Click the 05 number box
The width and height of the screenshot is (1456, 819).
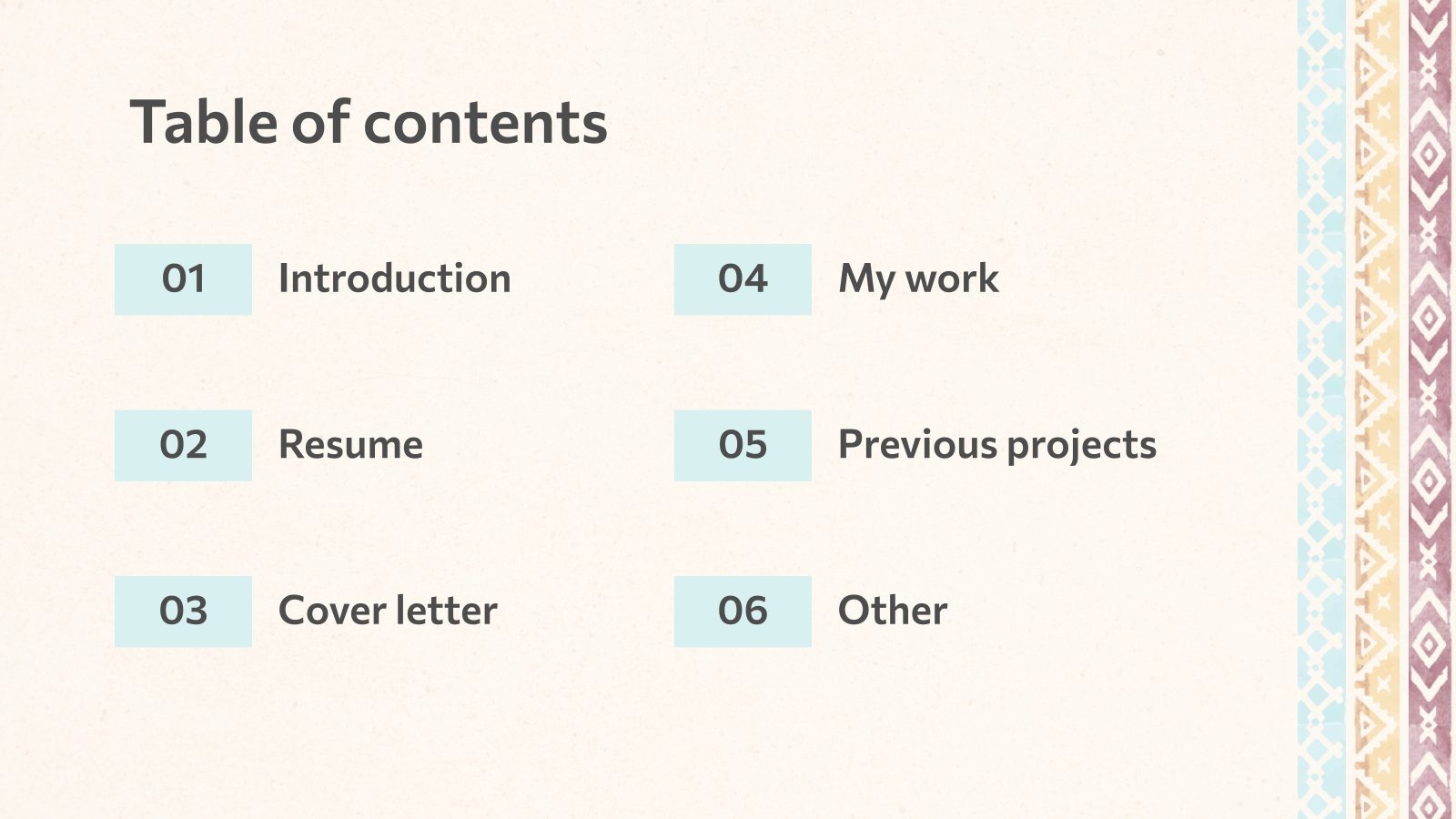point(743,445)
